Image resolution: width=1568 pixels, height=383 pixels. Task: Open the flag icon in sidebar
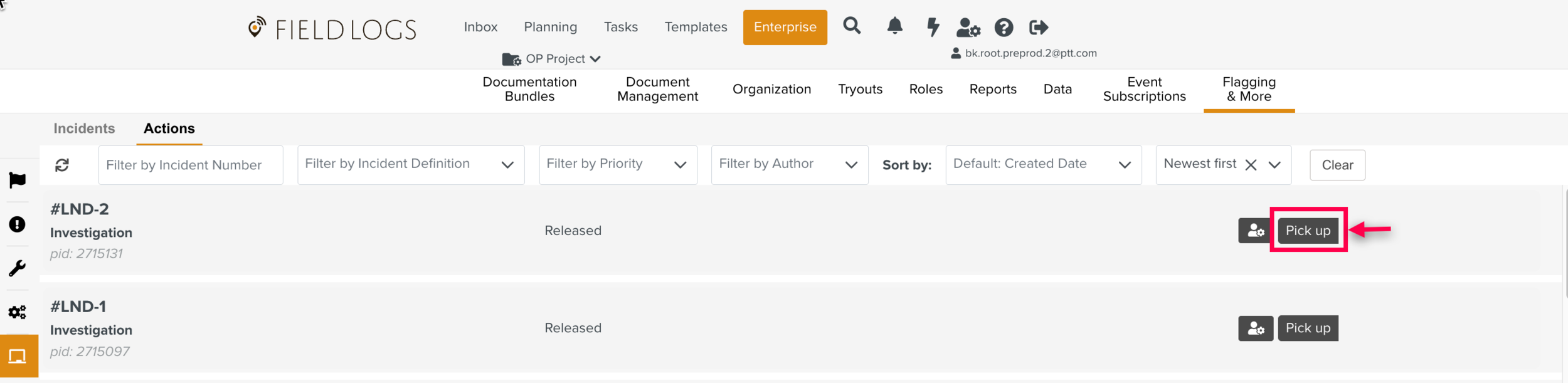18,181
